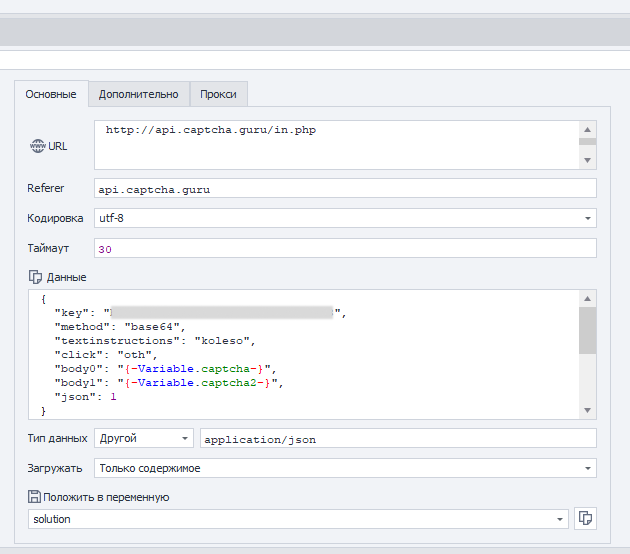
Task: Click the save icon beside Положить в переменную
Action: [36, 497]
